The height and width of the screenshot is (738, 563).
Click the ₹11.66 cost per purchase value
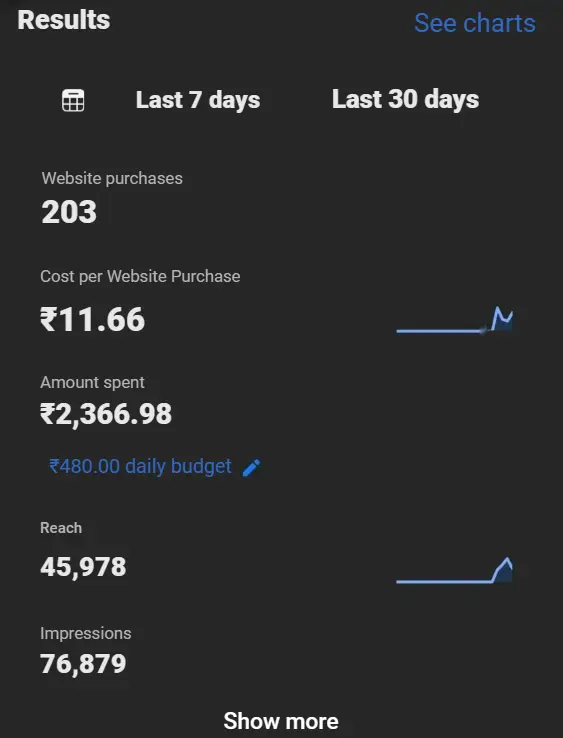tap(93, 320)
